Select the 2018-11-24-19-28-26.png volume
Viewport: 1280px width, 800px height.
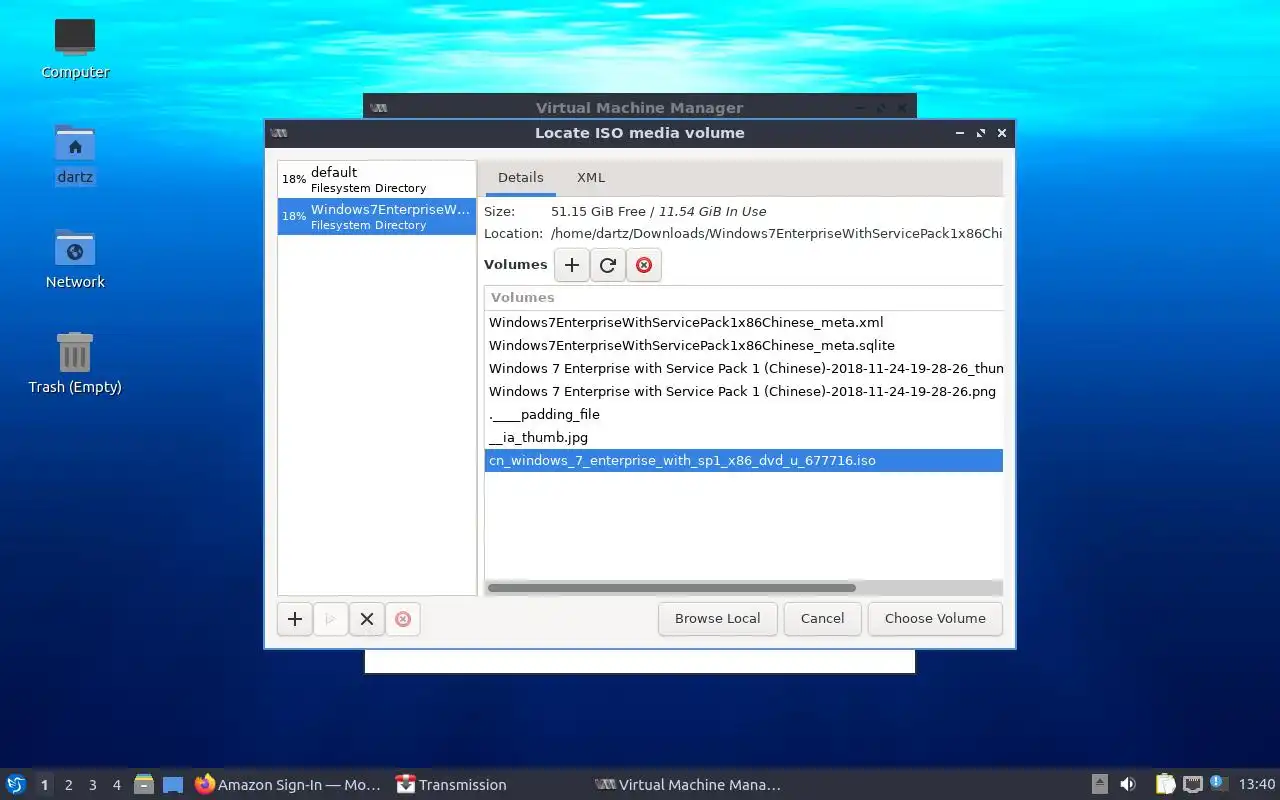(744, 392)
